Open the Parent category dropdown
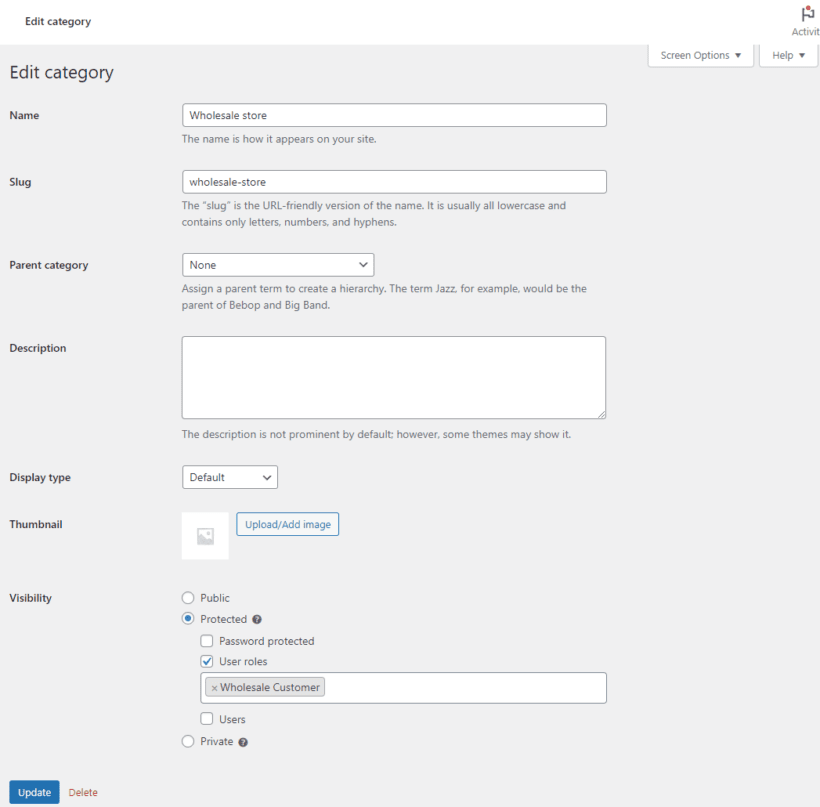Viewport: 820px width, 807px height. pyautogui.click(x=277, y=264)
